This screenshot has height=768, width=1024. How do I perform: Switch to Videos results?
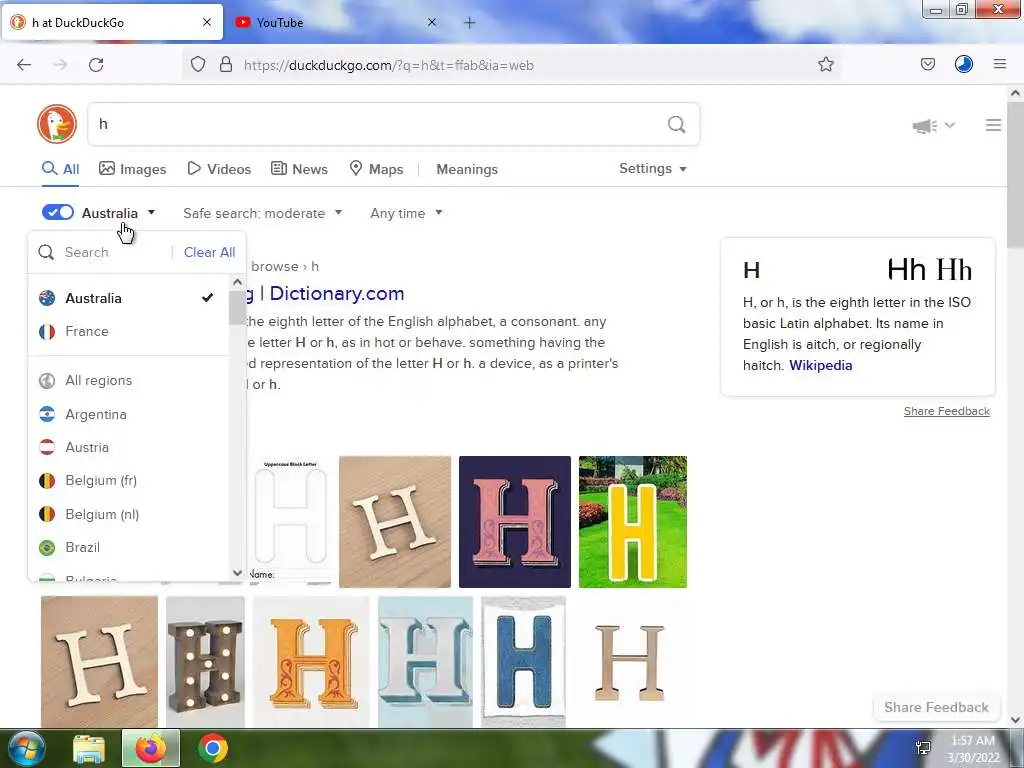pos(219,169)
